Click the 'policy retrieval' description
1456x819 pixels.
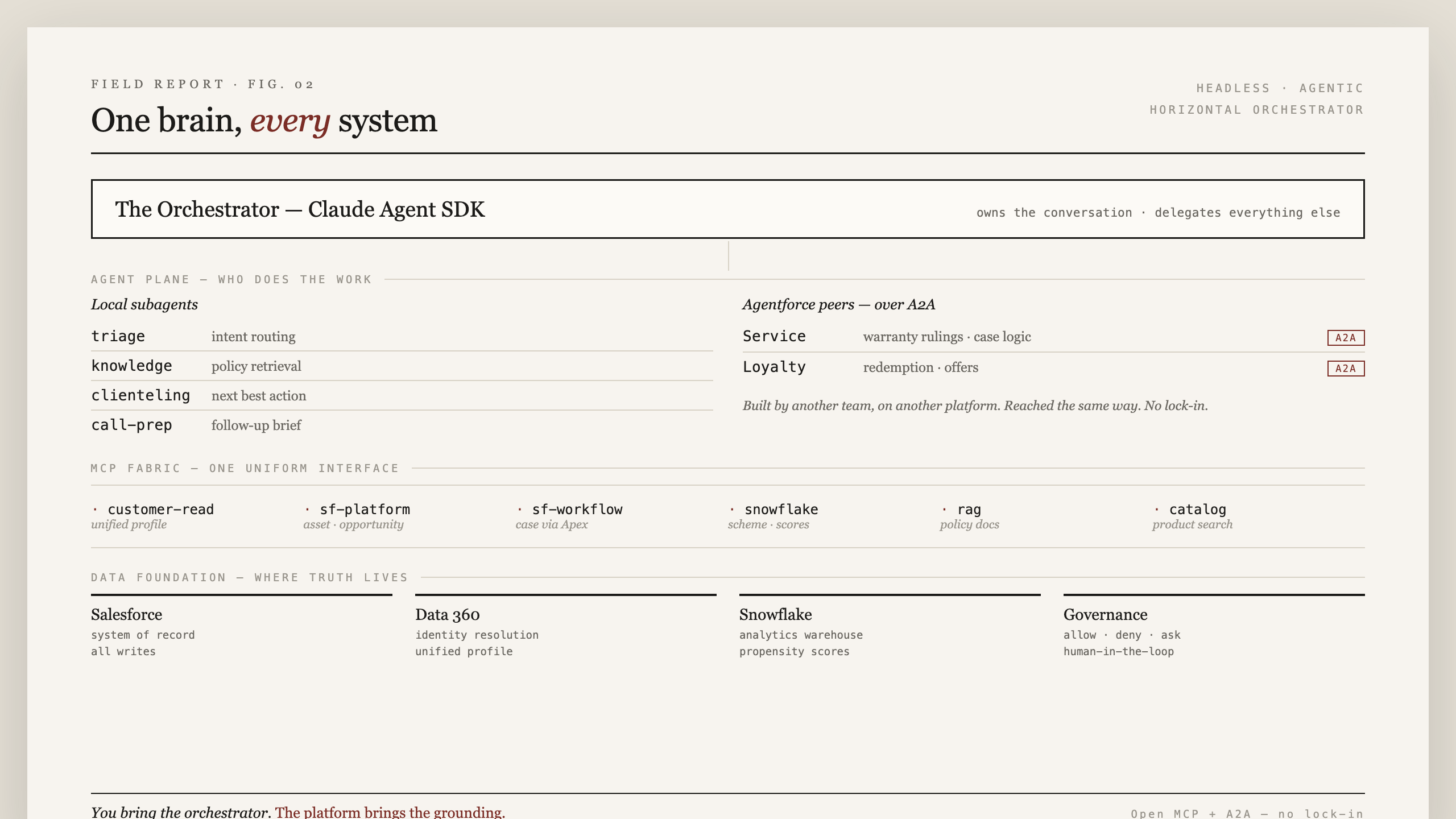click(x=257, y=366)
